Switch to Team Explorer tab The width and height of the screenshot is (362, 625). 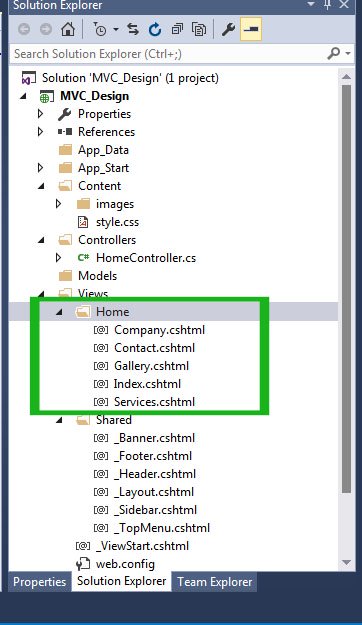click(x=214, y=582)
